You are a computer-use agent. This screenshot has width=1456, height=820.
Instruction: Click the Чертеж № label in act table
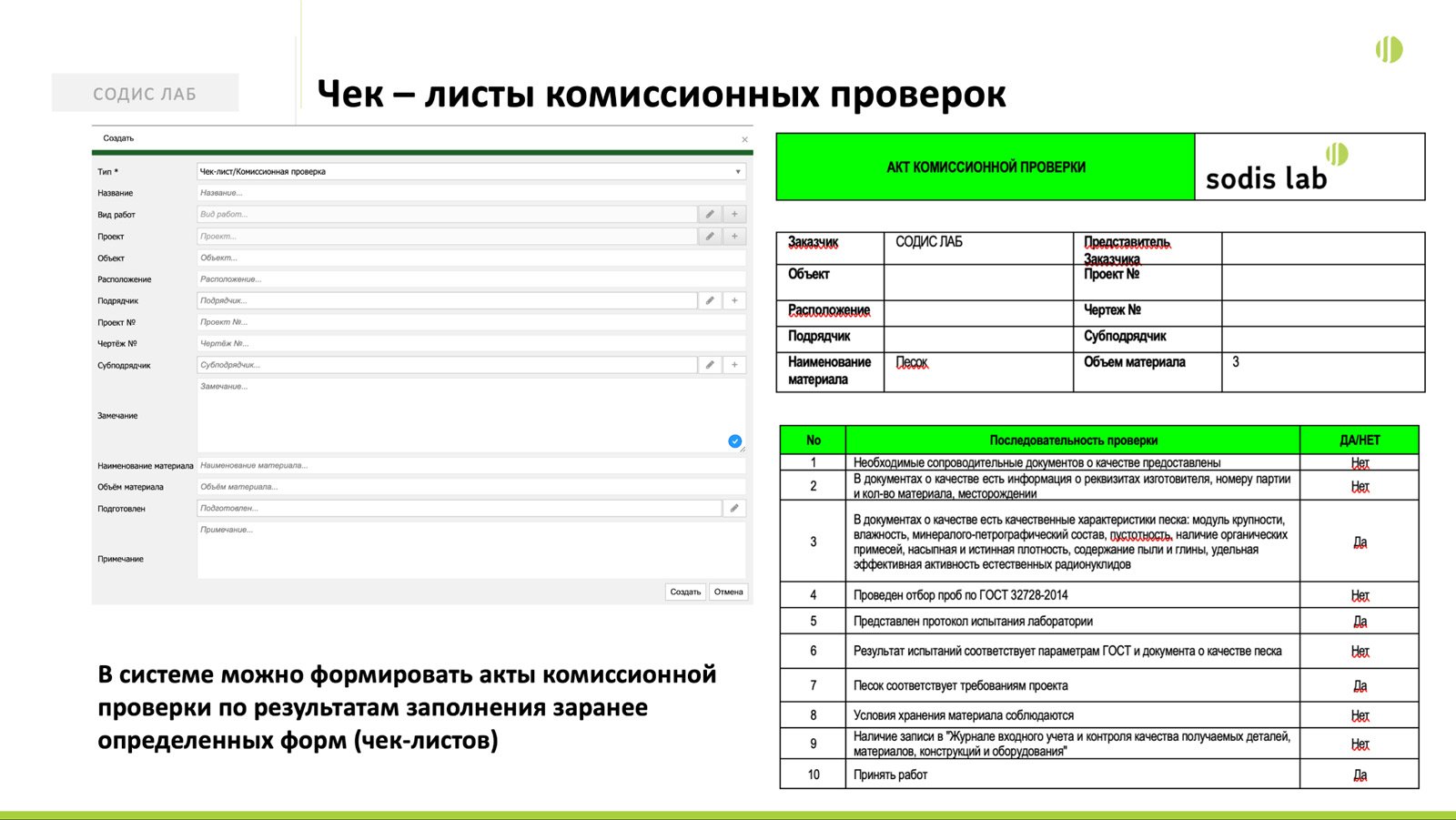click(1112, 310)
